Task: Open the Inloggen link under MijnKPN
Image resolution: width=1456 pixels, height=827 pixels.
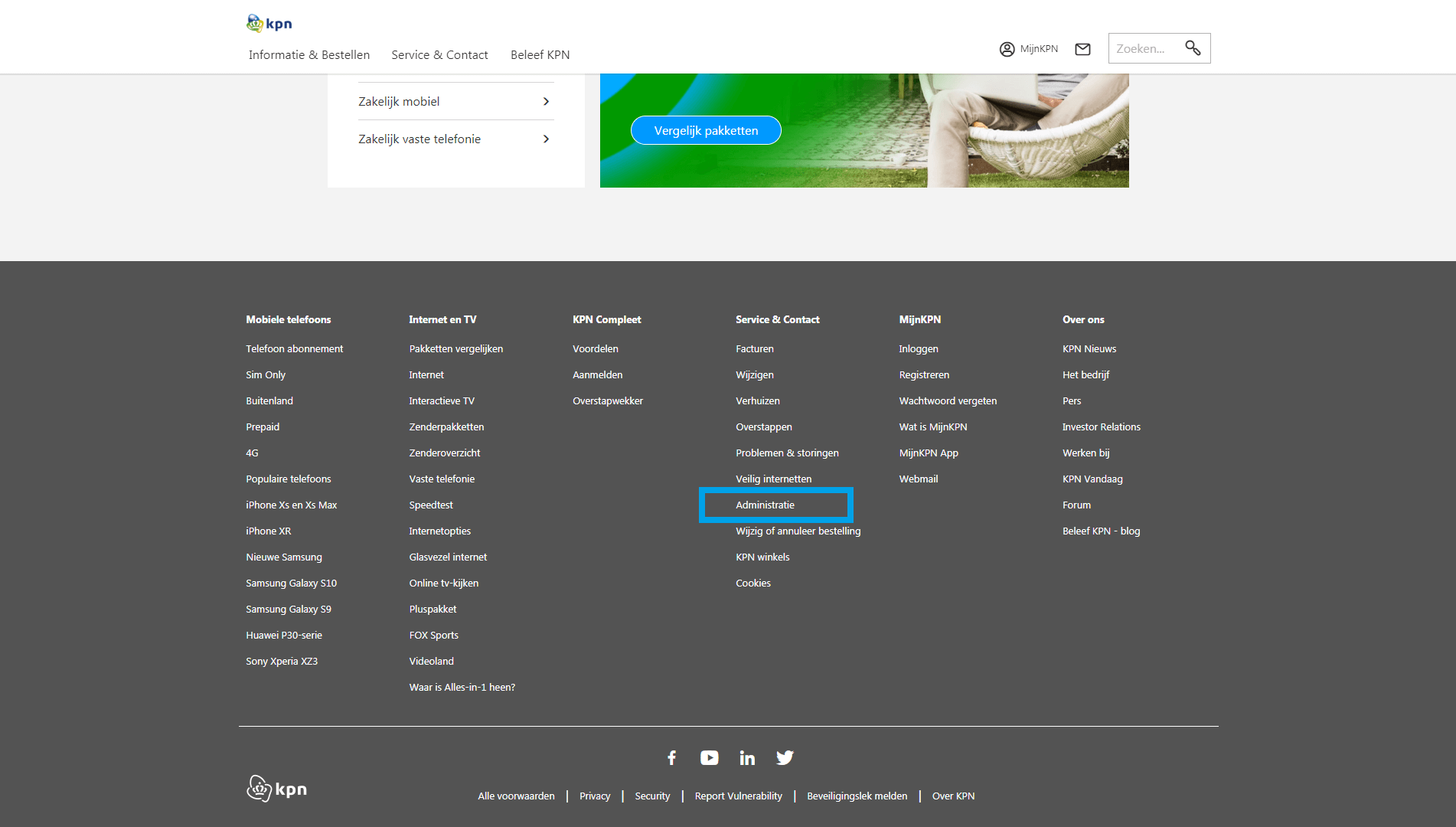Action: click(x=919, y=348)
